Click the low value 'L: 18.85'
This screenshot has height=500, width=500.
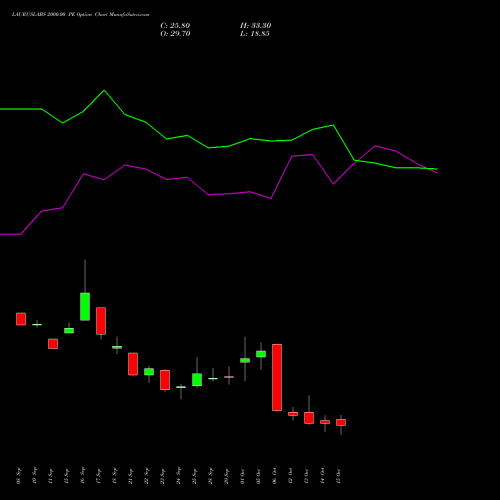click(x=255, y=34)
